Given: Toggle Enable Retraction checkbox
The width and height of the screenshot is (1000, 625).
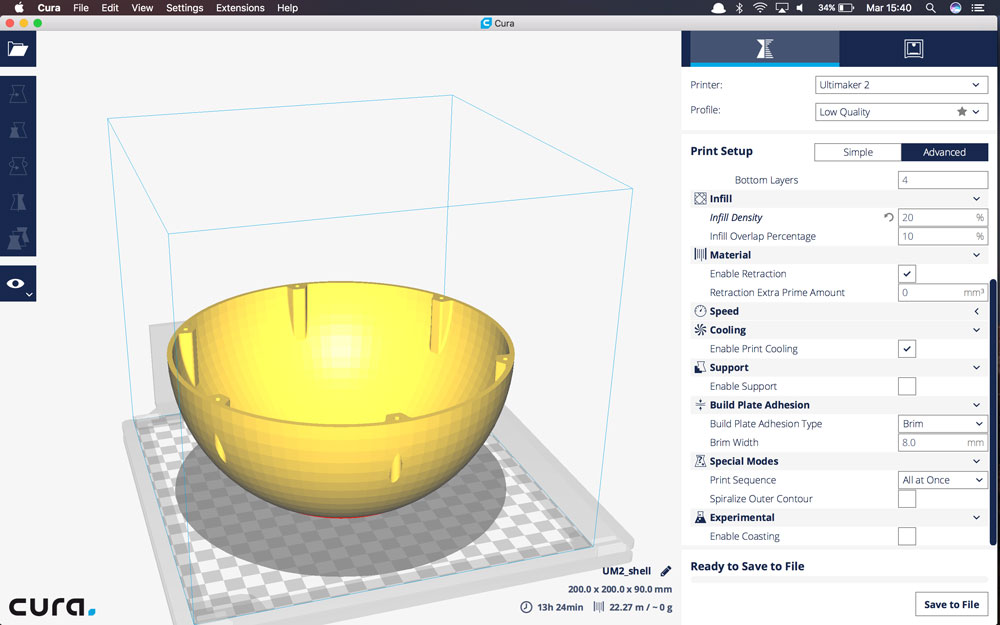Looking at the screenshot, I should point(907,274).
